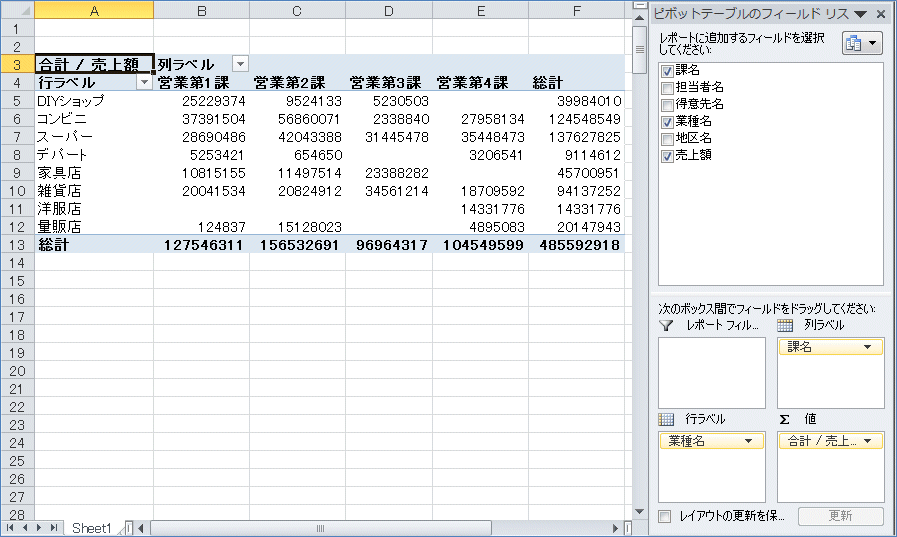
Task: Select column A header
Action: [94, 10]
